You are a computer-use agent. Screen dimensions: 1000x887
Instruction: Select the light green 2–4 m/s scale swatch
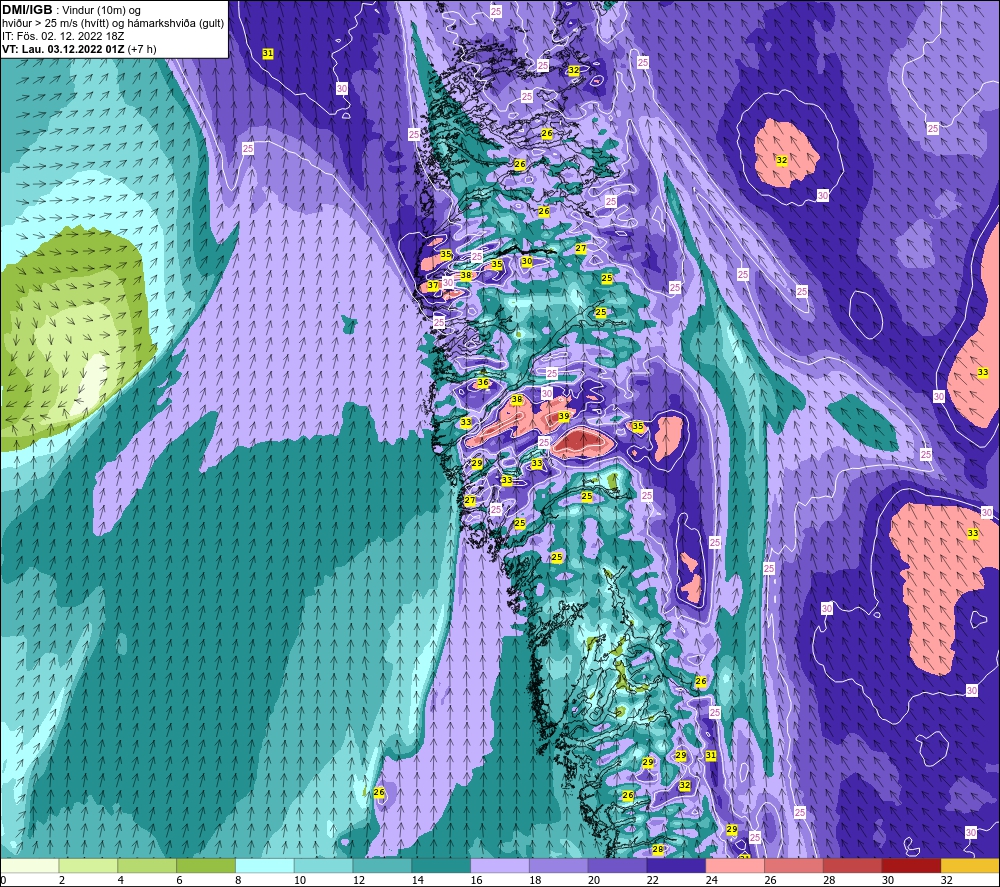point(88,865)
